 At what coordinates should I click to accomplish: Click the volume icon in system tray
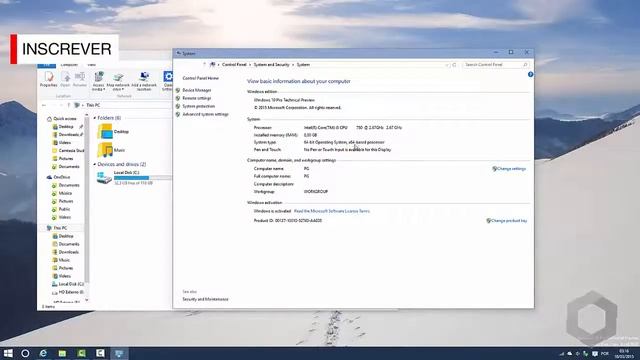click(x=578, y=353)
